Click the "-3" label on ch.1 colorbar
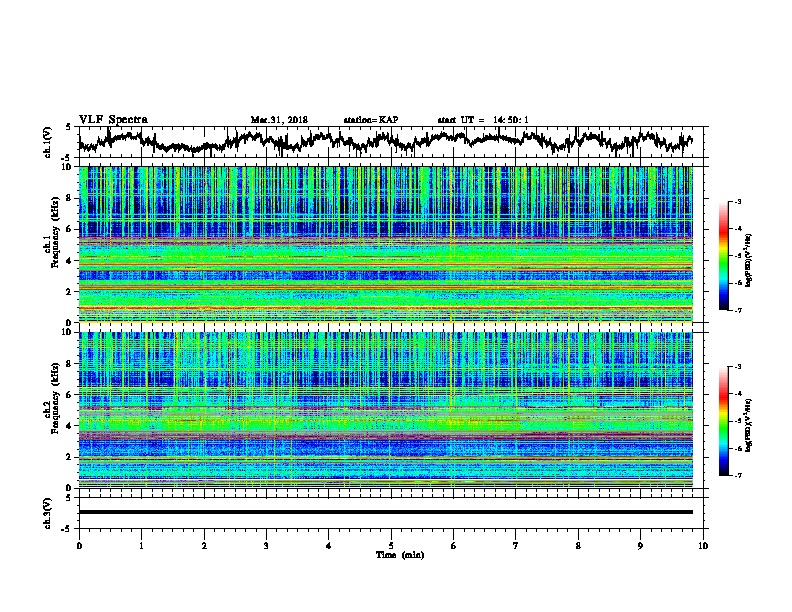The width and height of the screenshot is (792, 612). click(738, 201)
